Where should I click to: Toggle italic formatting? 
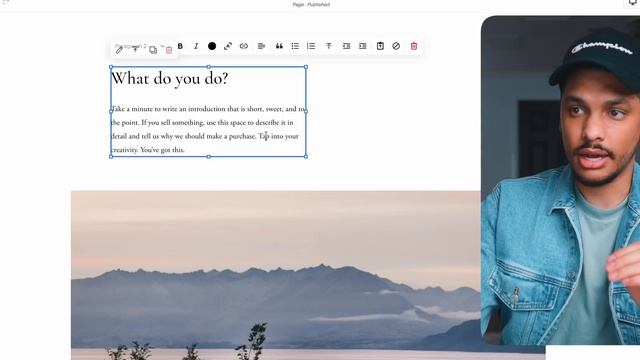196,46
